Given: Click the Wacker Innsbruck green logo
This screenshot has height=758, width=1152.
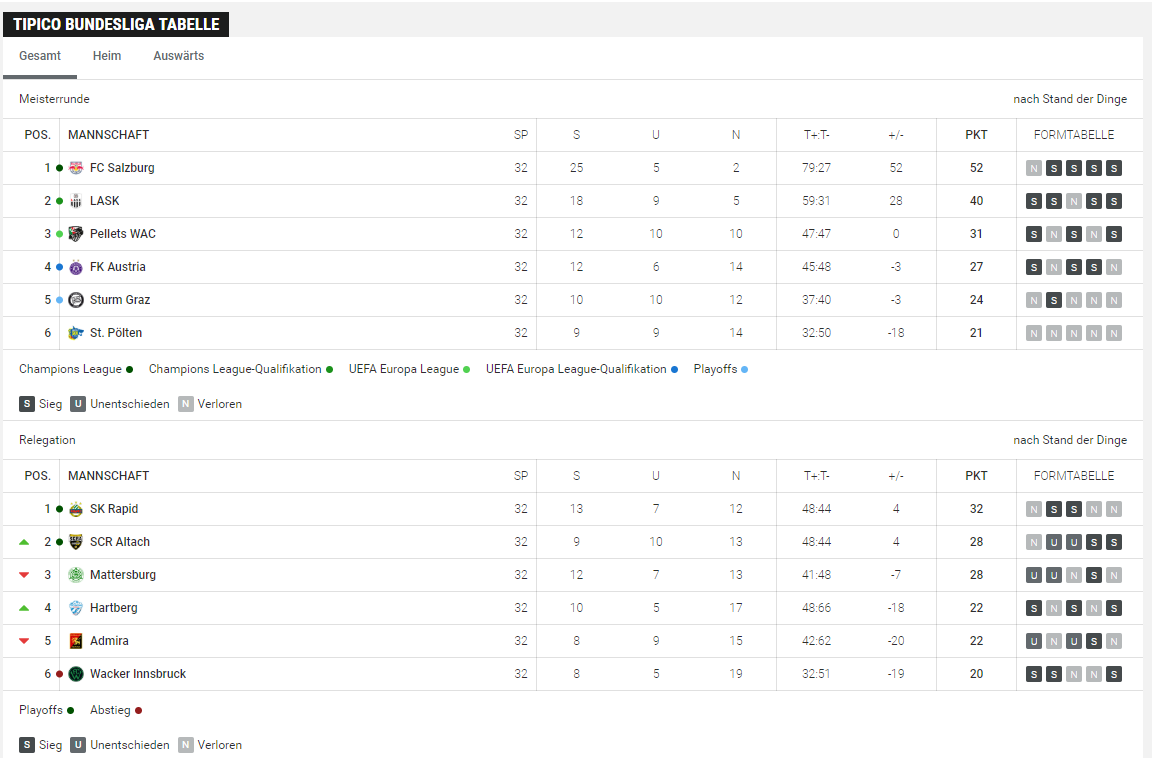Looking at the screenshot, I should click(76, 674).
